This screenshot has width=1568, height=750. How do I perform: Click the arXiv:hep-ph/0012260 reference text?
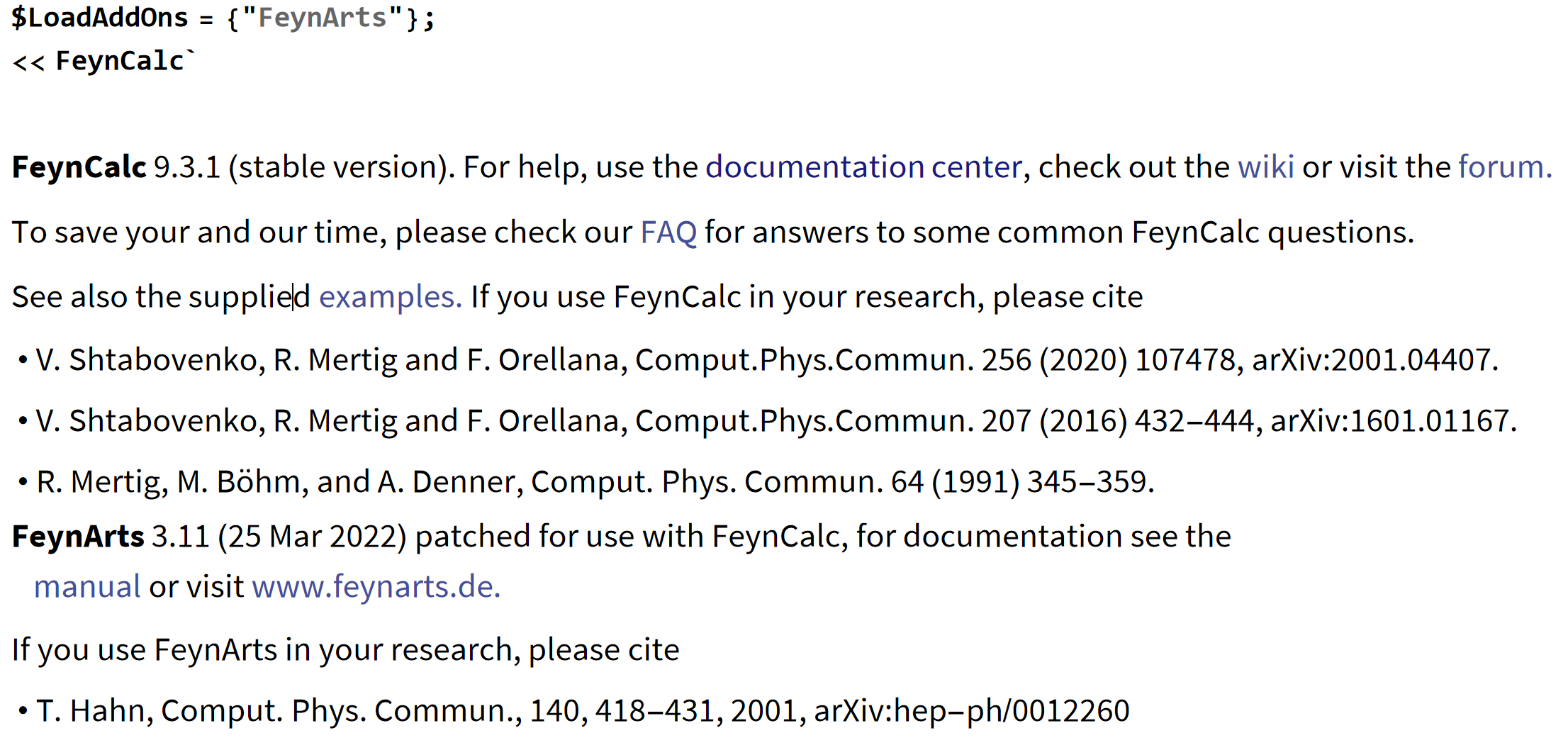[971, 711]
